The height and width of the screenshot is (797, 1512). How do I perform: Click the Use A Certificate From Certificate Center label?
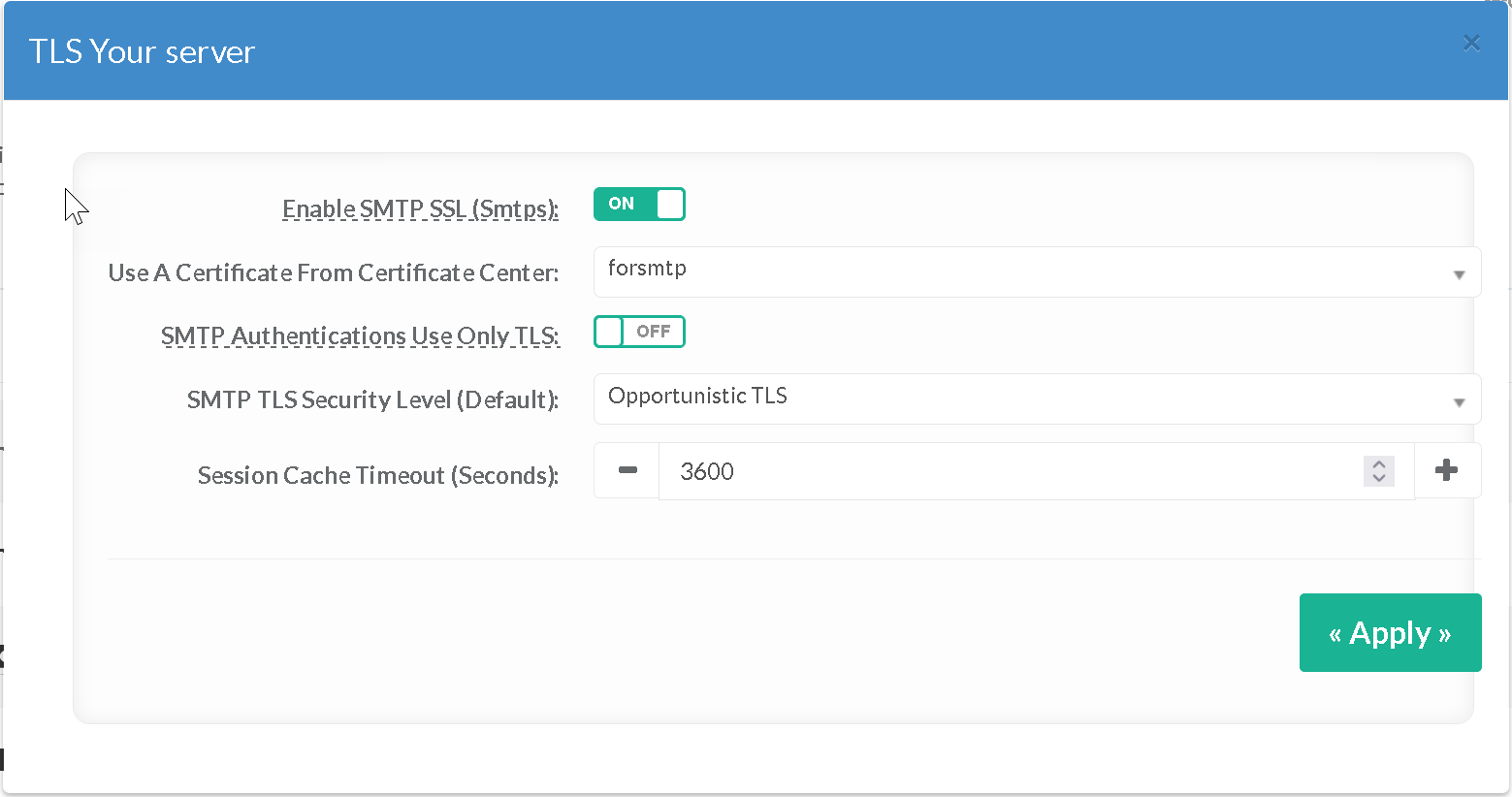(x=333, y=272)
